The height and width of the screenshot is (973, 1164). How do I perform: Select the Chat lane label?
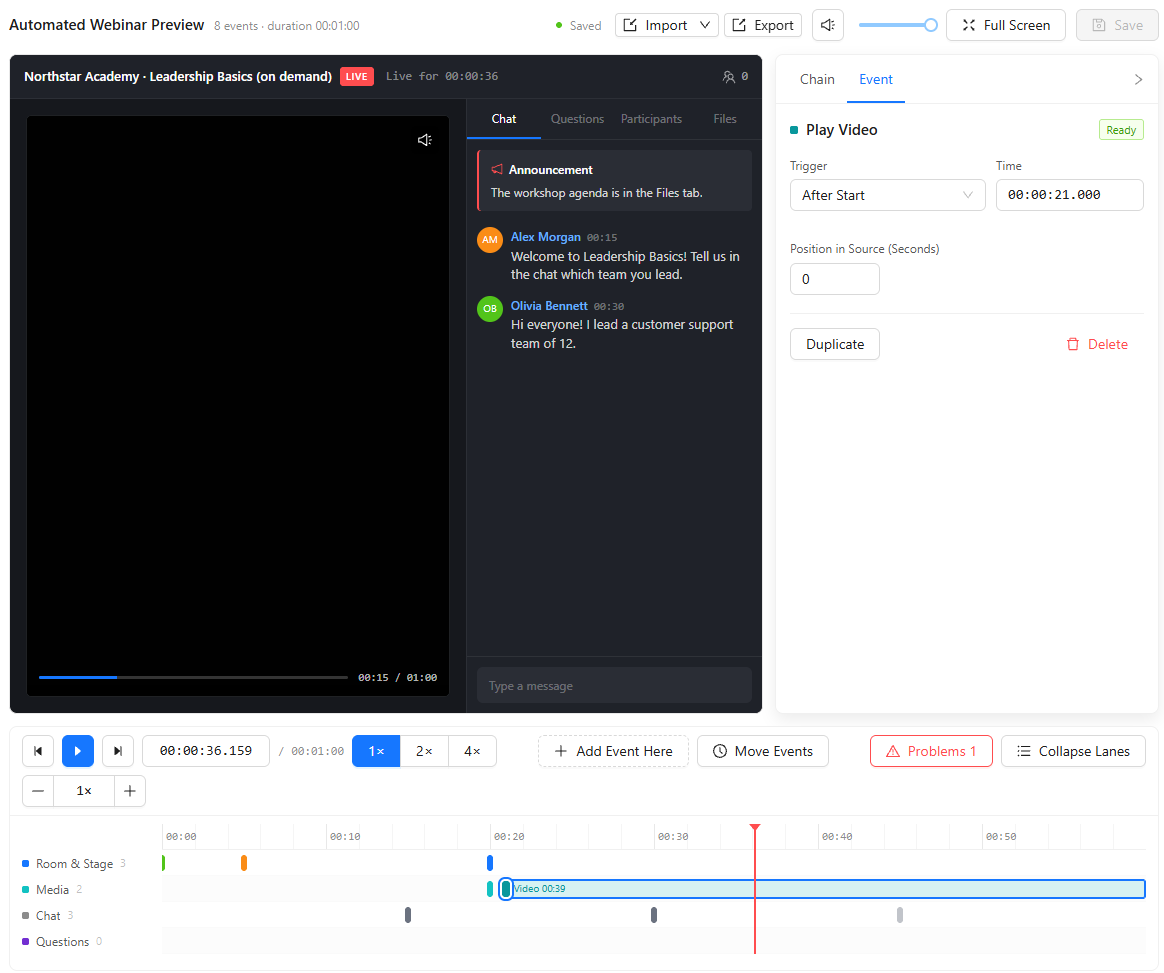(48, 916)
